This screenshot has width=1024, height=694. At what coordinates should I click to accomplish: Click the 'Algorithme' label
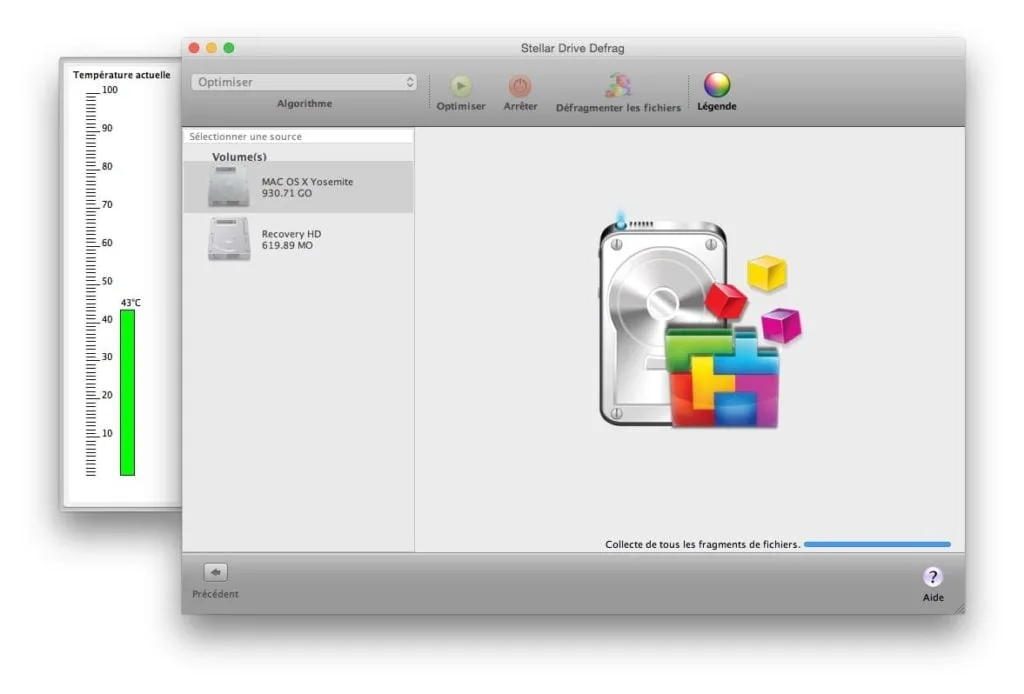point(304,104)
